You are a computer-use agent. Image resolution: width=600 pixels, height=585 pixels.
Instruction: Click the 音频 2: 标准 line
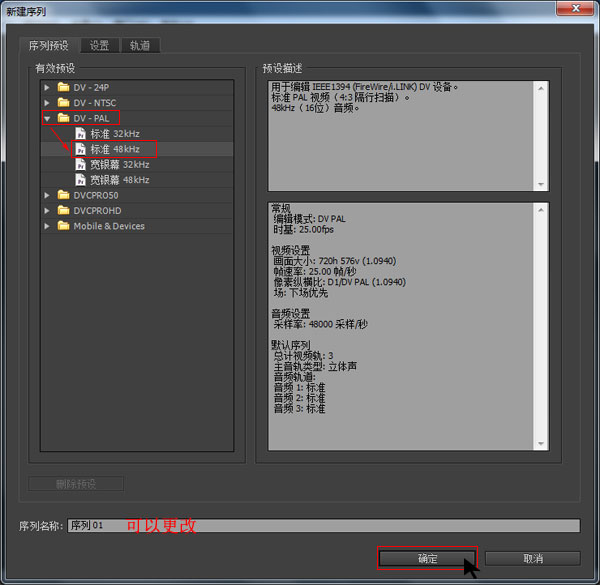point(299,398)
